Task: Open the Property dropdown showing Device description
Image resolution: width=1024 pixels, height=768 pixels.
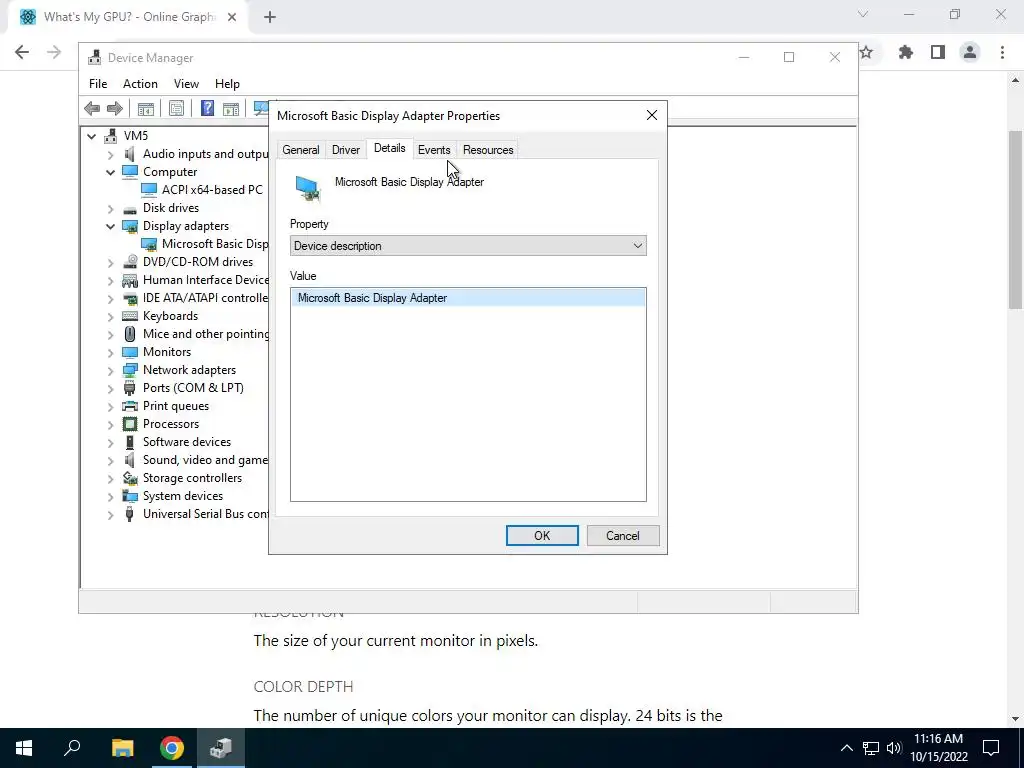Action: tap(468, 246)
